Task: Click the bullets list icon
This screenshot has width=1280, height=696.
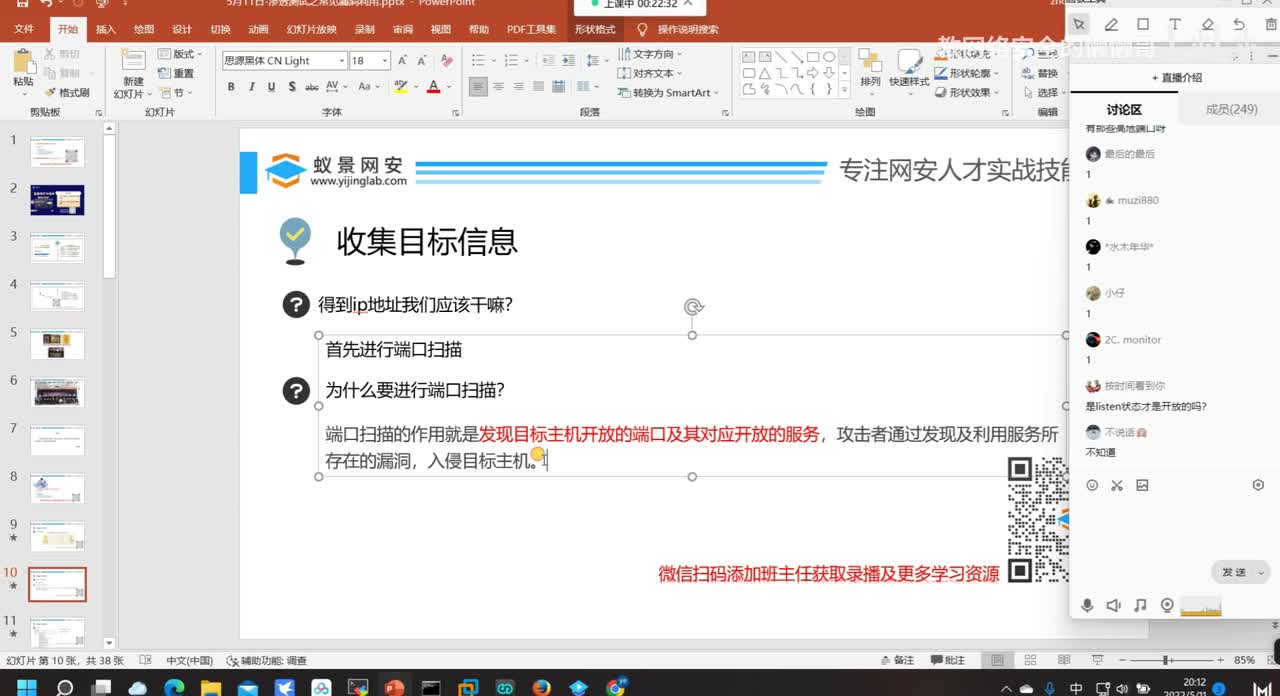Action: [478, 60]
